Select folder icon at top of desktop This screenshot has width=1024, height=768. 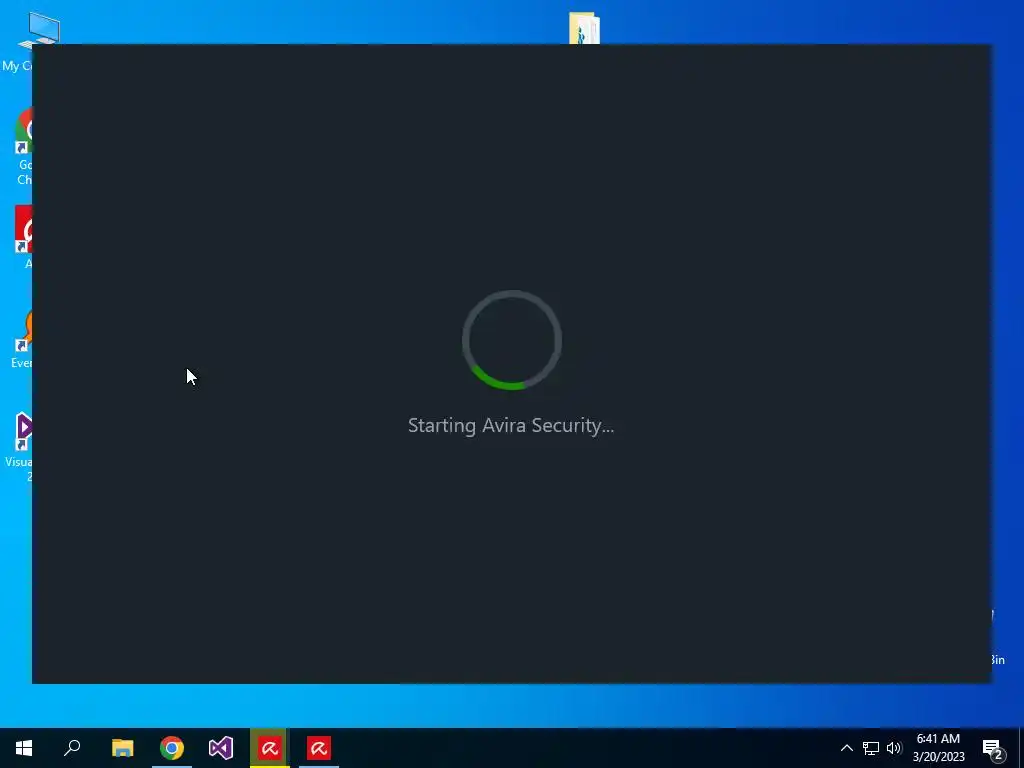click(x=584, y=28)
